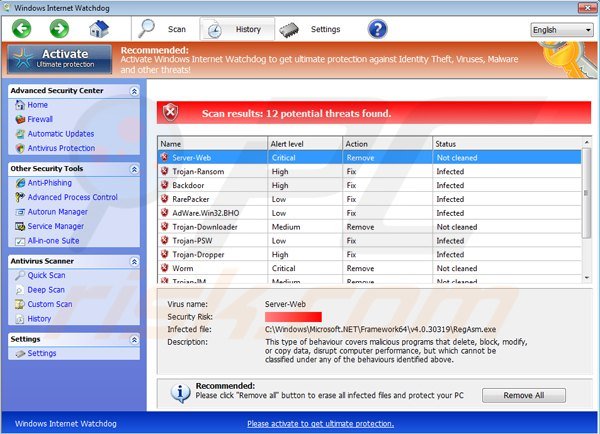Collapse the Settings sidebar panel
600x434 pixels.
(x=134, y=340)
